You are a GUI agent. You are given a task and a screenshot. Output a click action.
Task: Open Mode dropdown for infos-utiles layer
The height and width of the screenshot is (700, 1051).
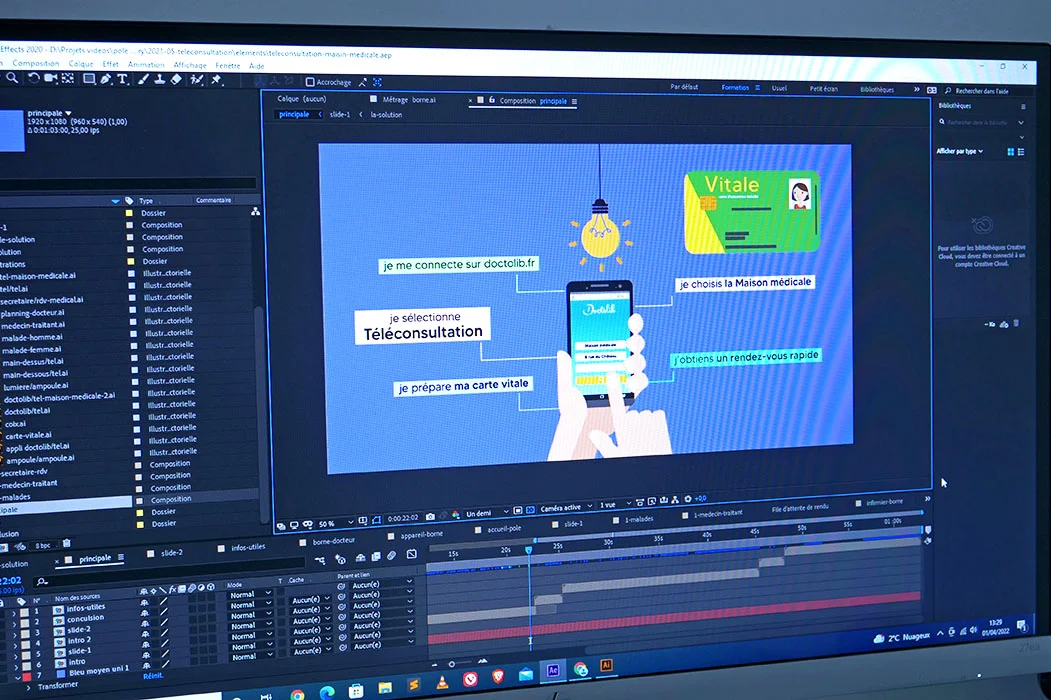pyautogui.click(x=249, y=595)
